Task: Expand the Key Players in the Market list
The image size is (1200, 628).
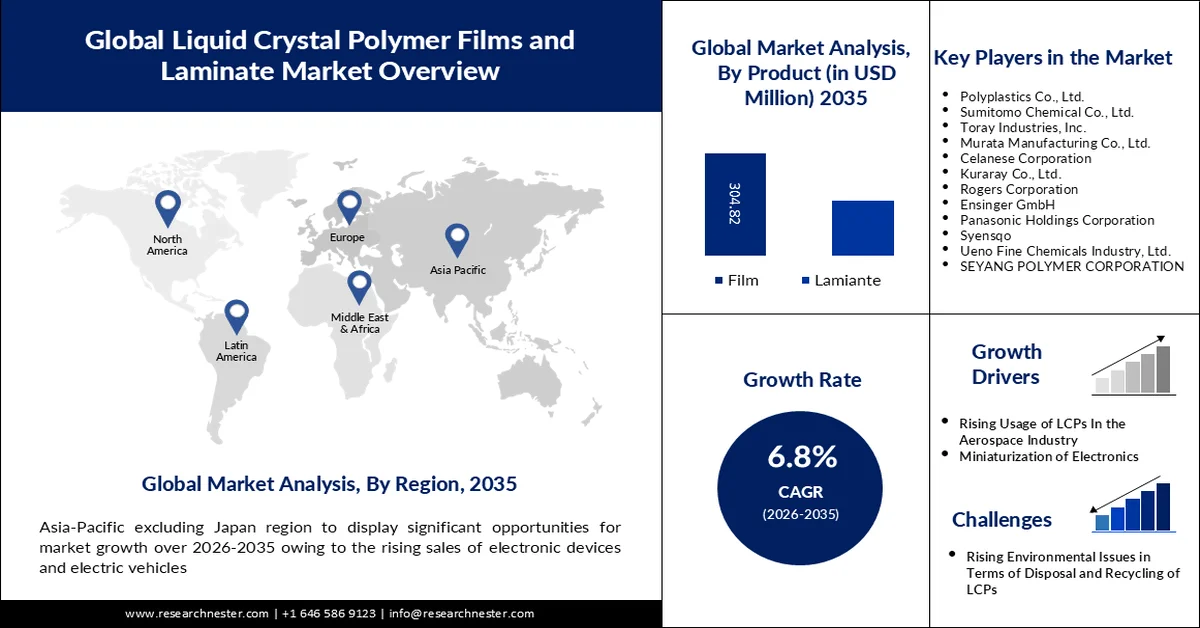Action: (1052, 58)
